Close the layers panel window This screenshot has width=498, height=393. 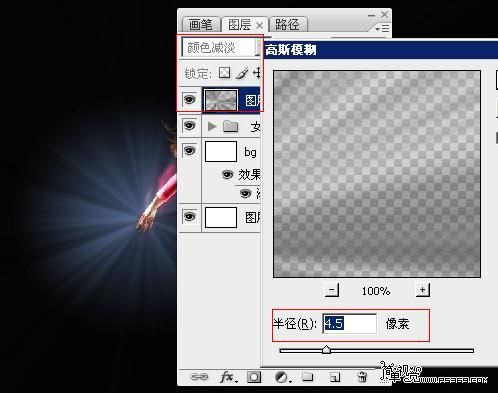click(x=384, y=14)
